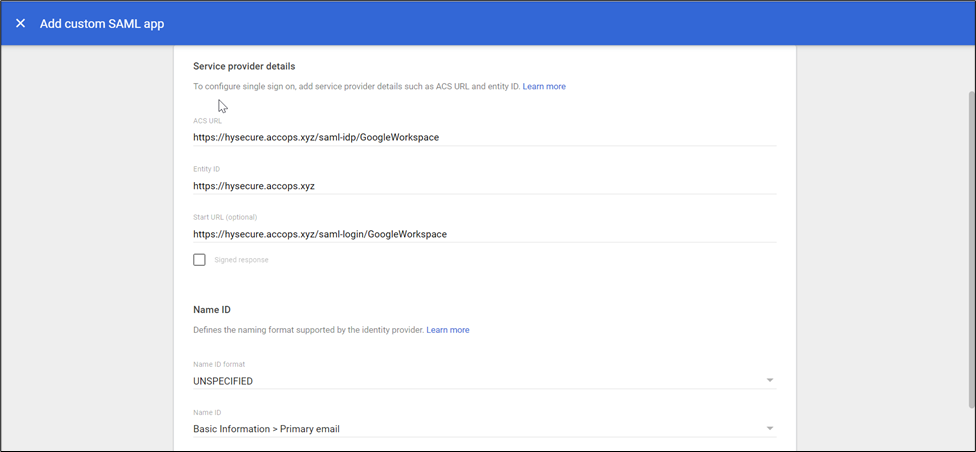Click the Start URL (optional) label
Screen dimensions: 976x452
[225, 217]
